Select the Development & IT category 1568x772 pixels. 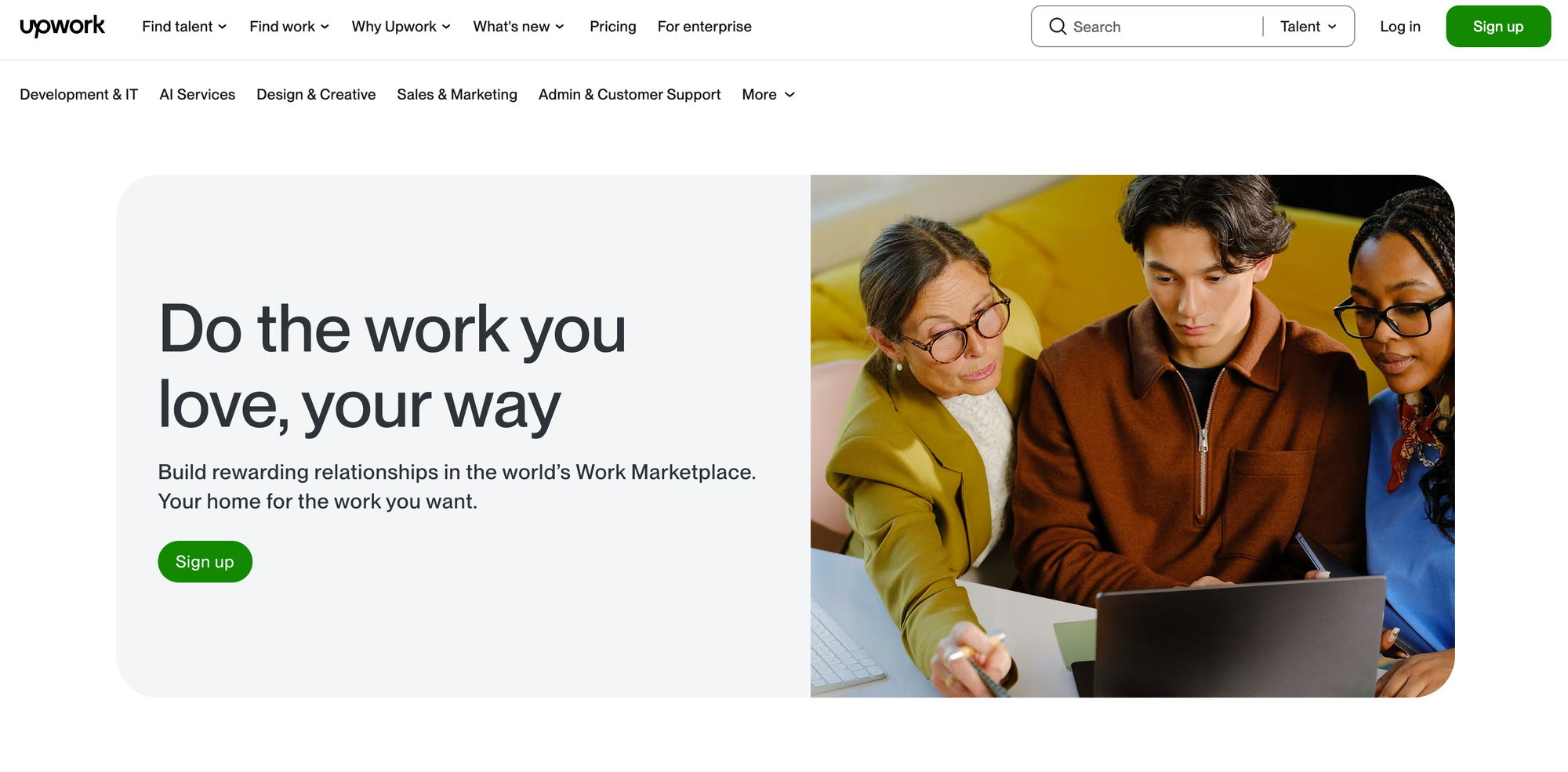pos(78,94)
